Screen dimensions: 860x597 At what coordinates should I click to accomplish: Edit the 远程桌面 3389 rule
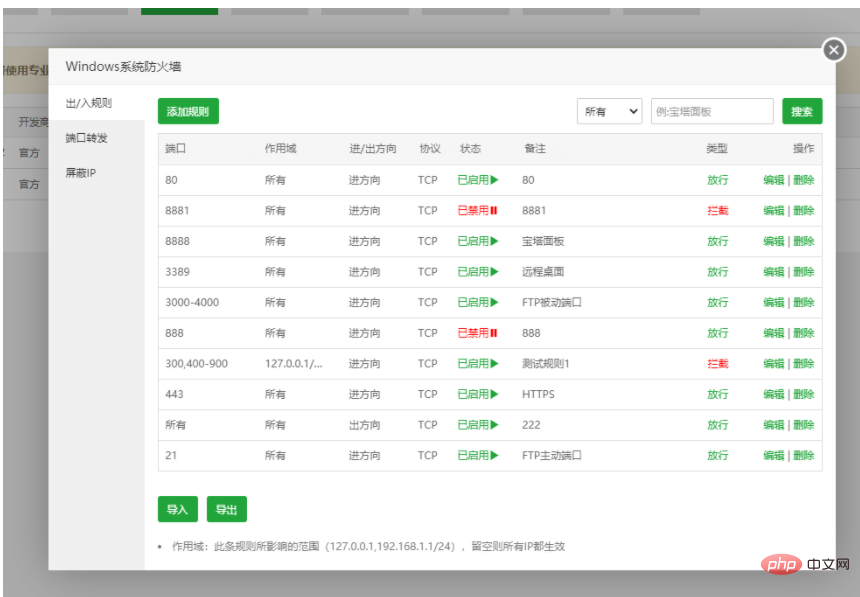[774, 272]
